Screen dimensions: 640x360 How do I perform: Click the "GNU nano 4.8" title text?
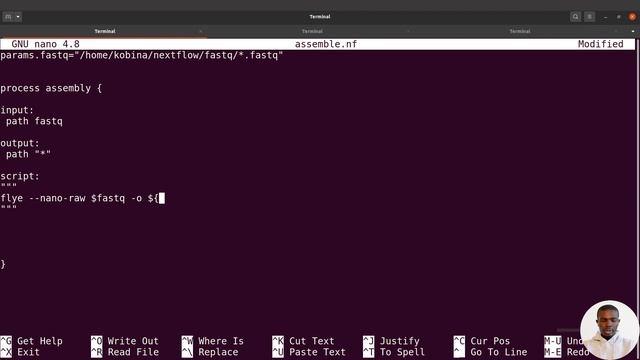45,44
